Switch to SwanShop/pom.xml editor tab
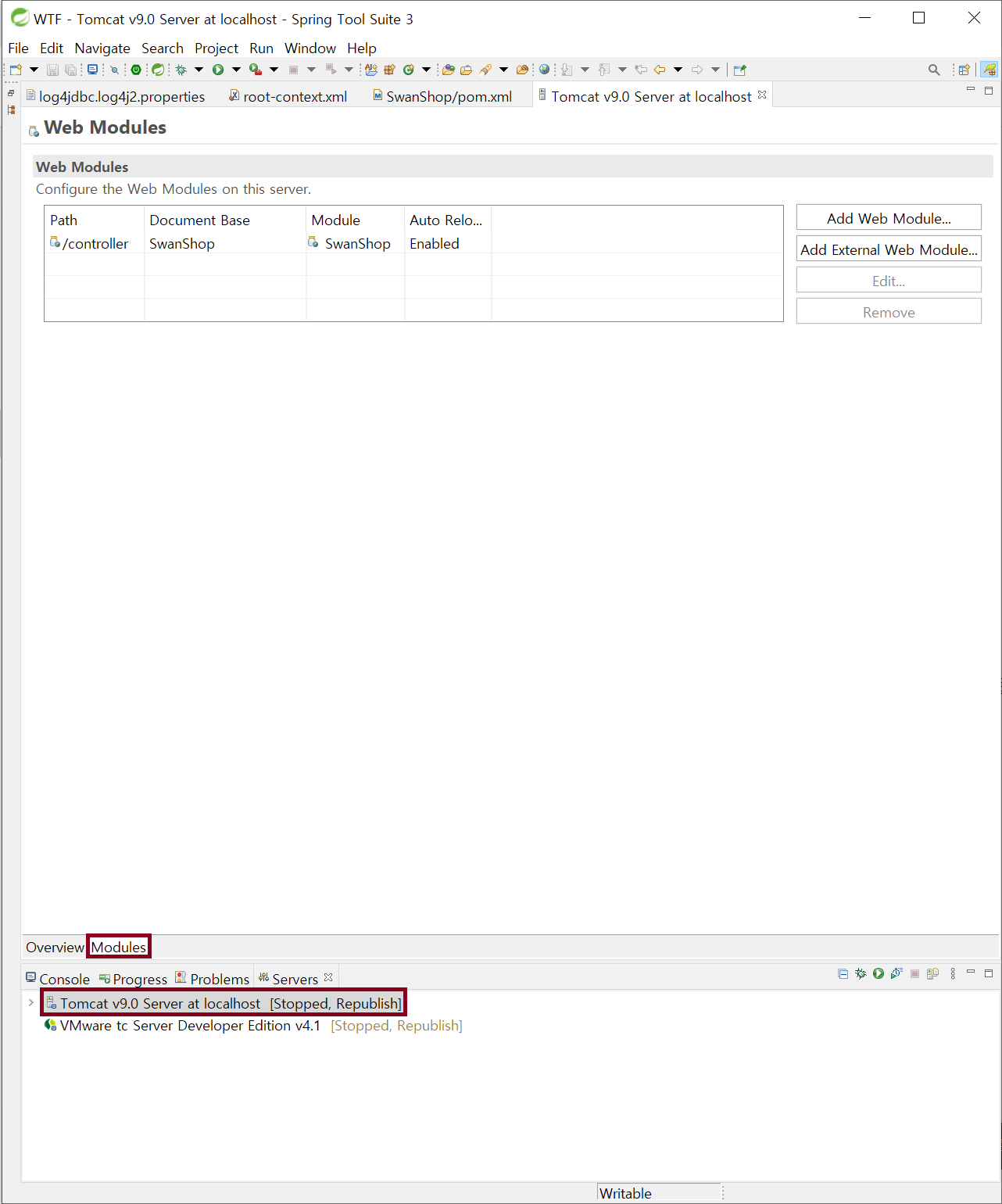The height and width of the screenshot is (1204, 1002). coord(443,96)
